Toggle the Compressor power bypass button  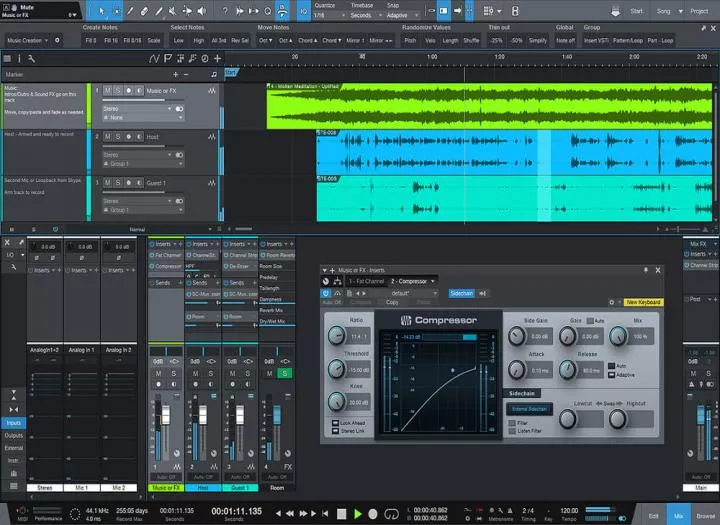(x=326, y=293)
